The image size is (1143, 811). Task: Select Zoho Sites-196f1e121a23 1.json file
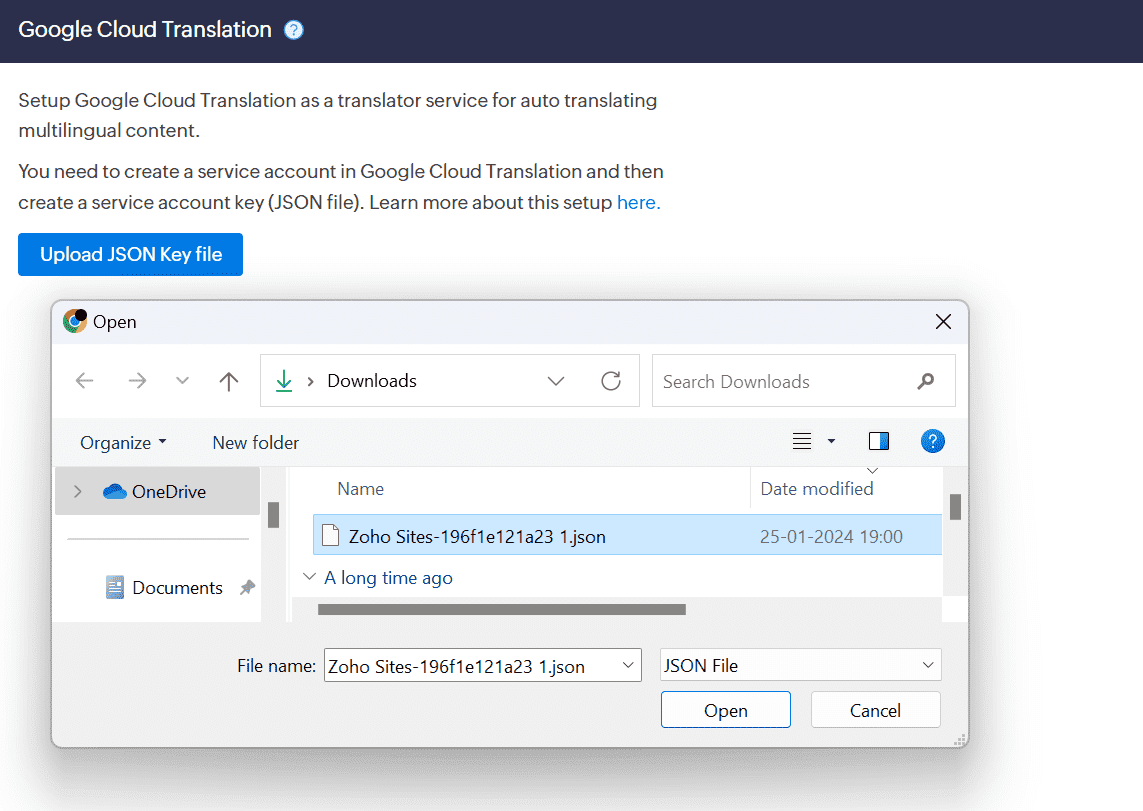point(627,536)
